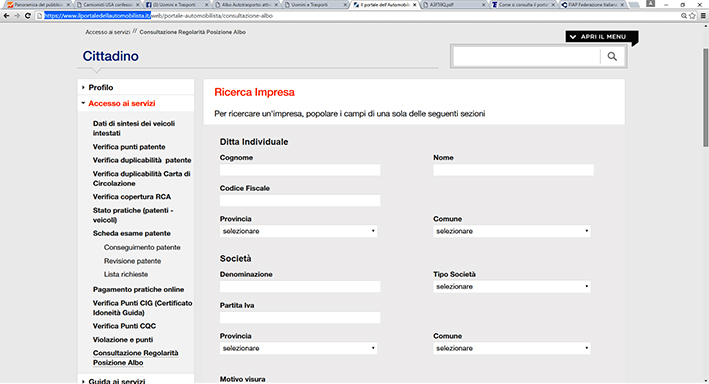Image resolution: width=709 pixels, height=384 pixels.
Task: Open Provincia dropdown under Ditta Individuale
Action: coord(298,231)
